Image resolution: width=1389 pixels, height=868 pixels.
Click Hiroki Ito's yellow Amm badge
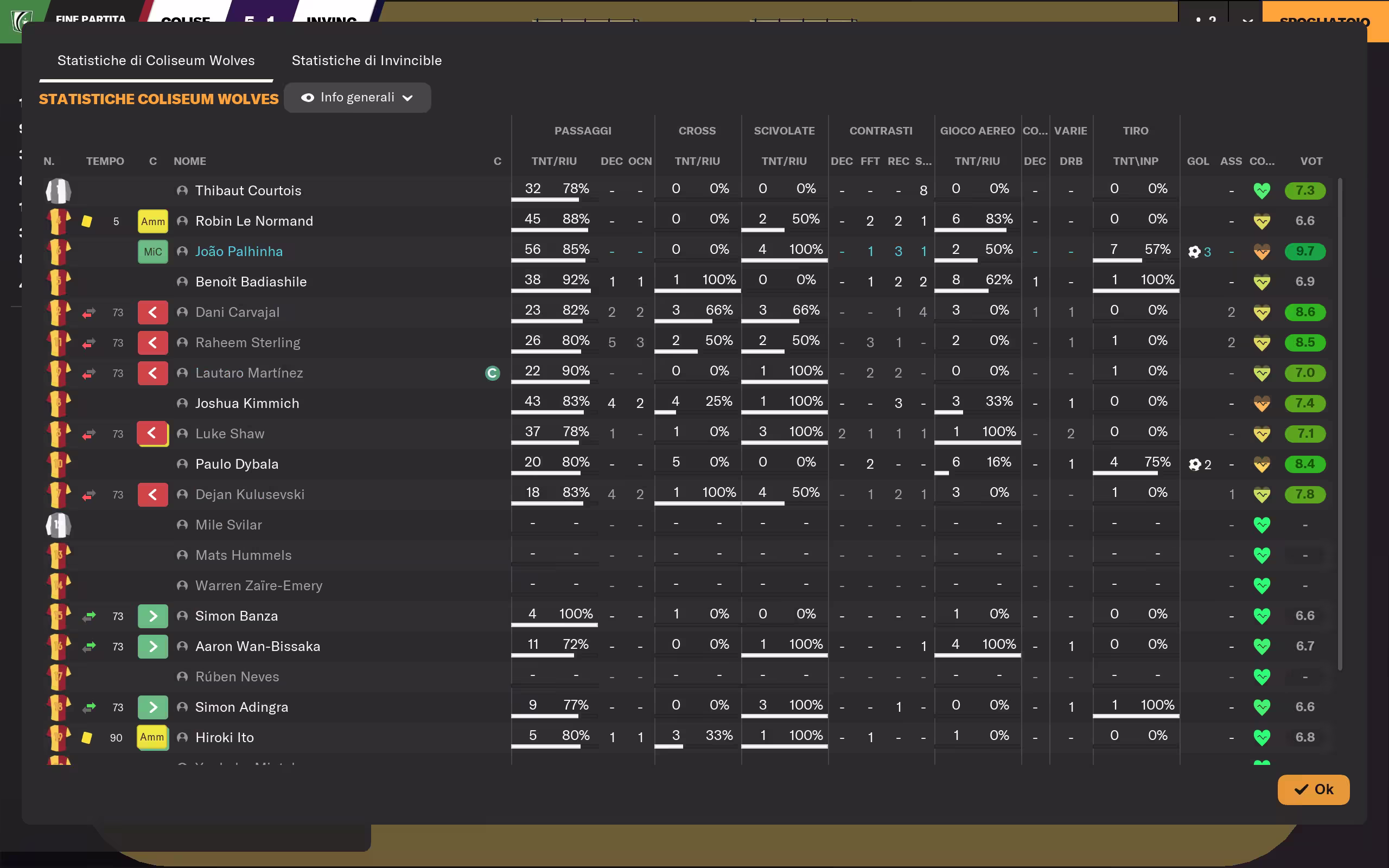[152, 737]
